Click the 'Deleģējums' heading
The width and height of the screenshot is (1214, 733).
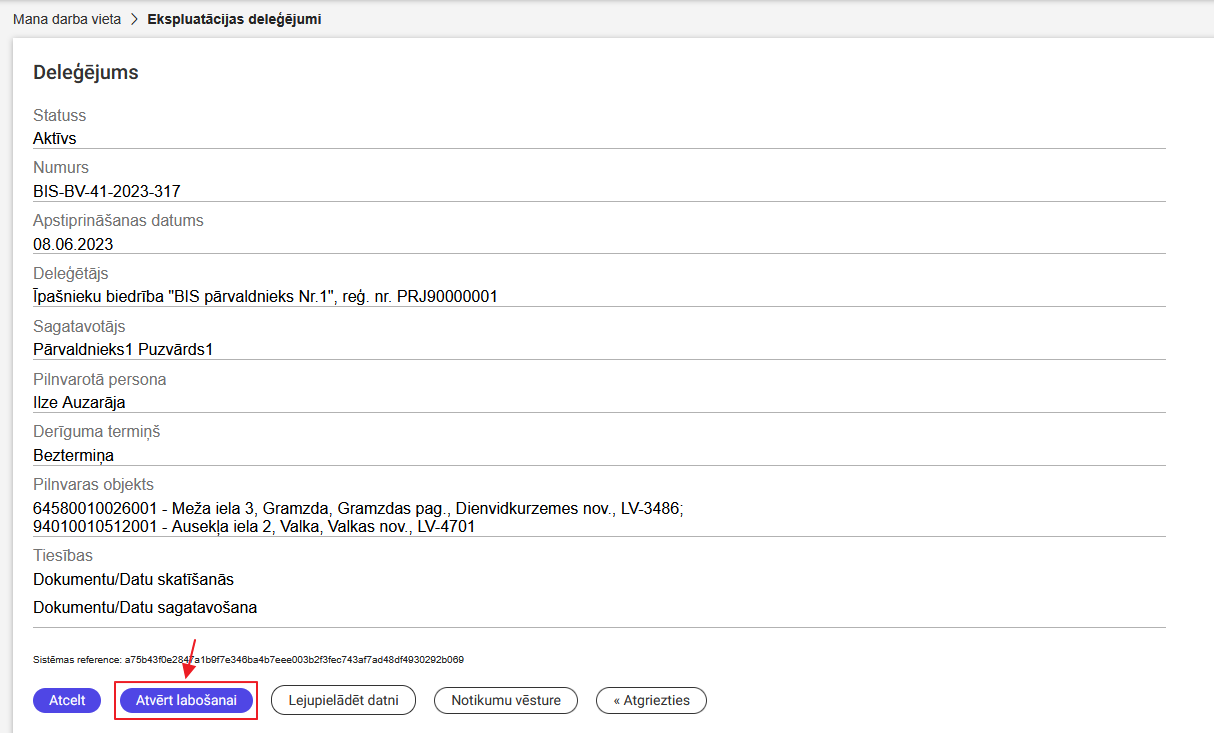[86, 73]
